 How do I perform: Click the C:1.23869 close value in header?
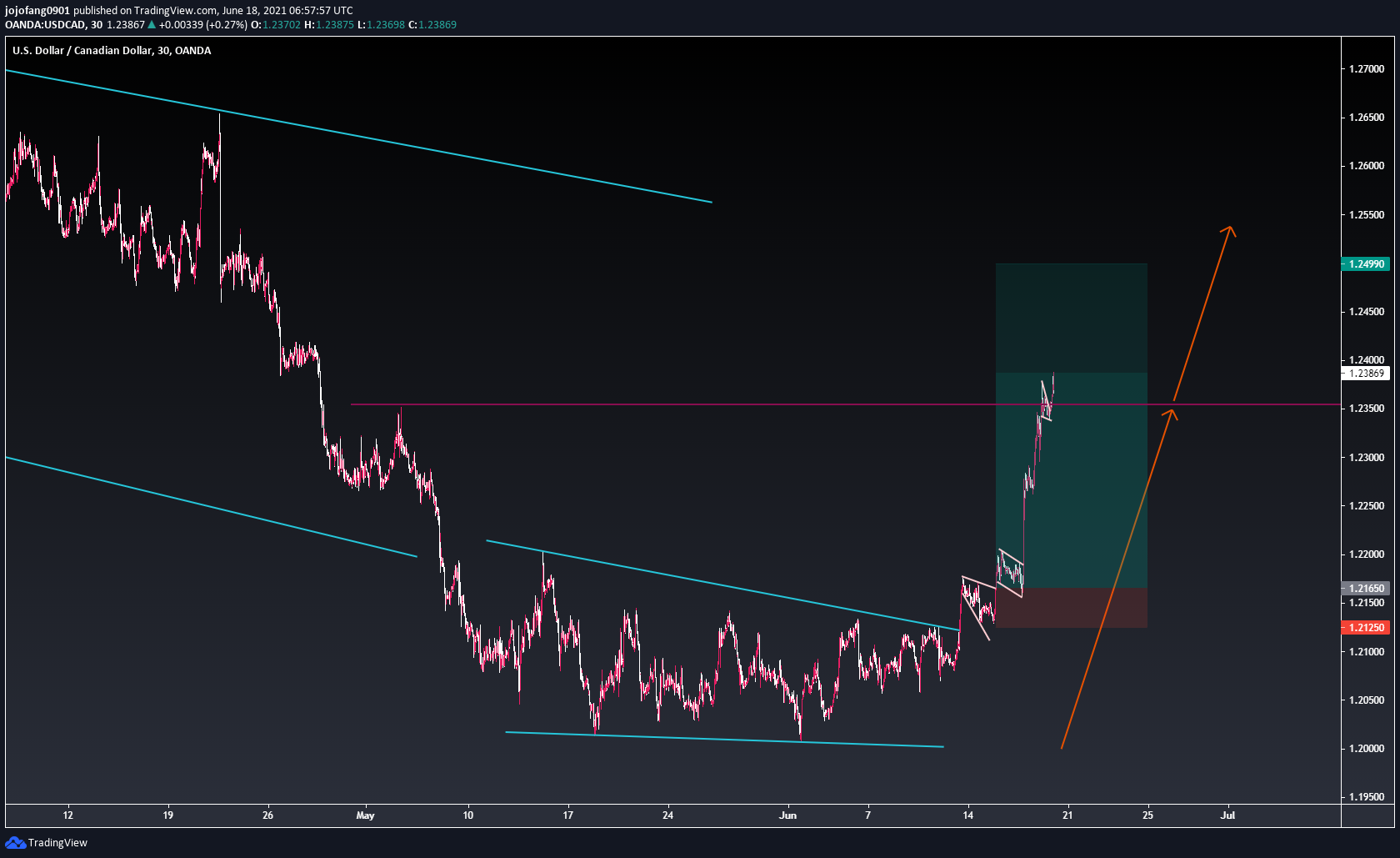click(432, 25)
